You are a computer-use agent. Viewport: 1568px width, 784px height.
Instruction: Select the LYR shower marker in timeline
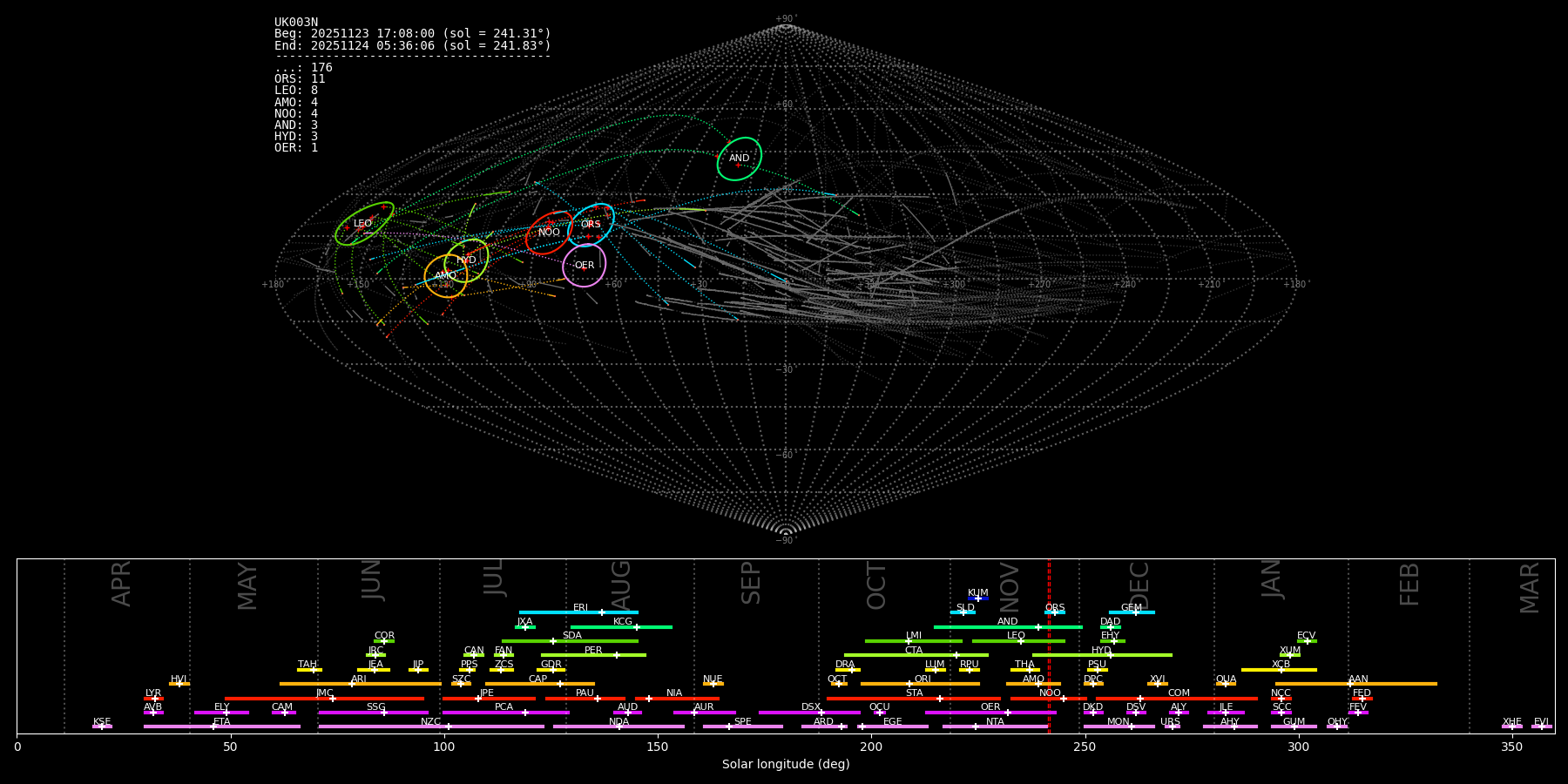(153, 699)
